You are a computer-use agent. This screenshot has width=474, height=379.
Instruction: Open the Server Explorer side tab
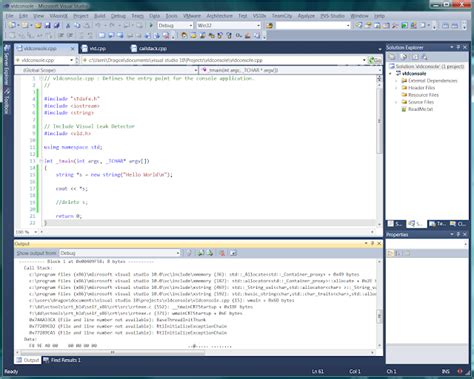point(6,65)
